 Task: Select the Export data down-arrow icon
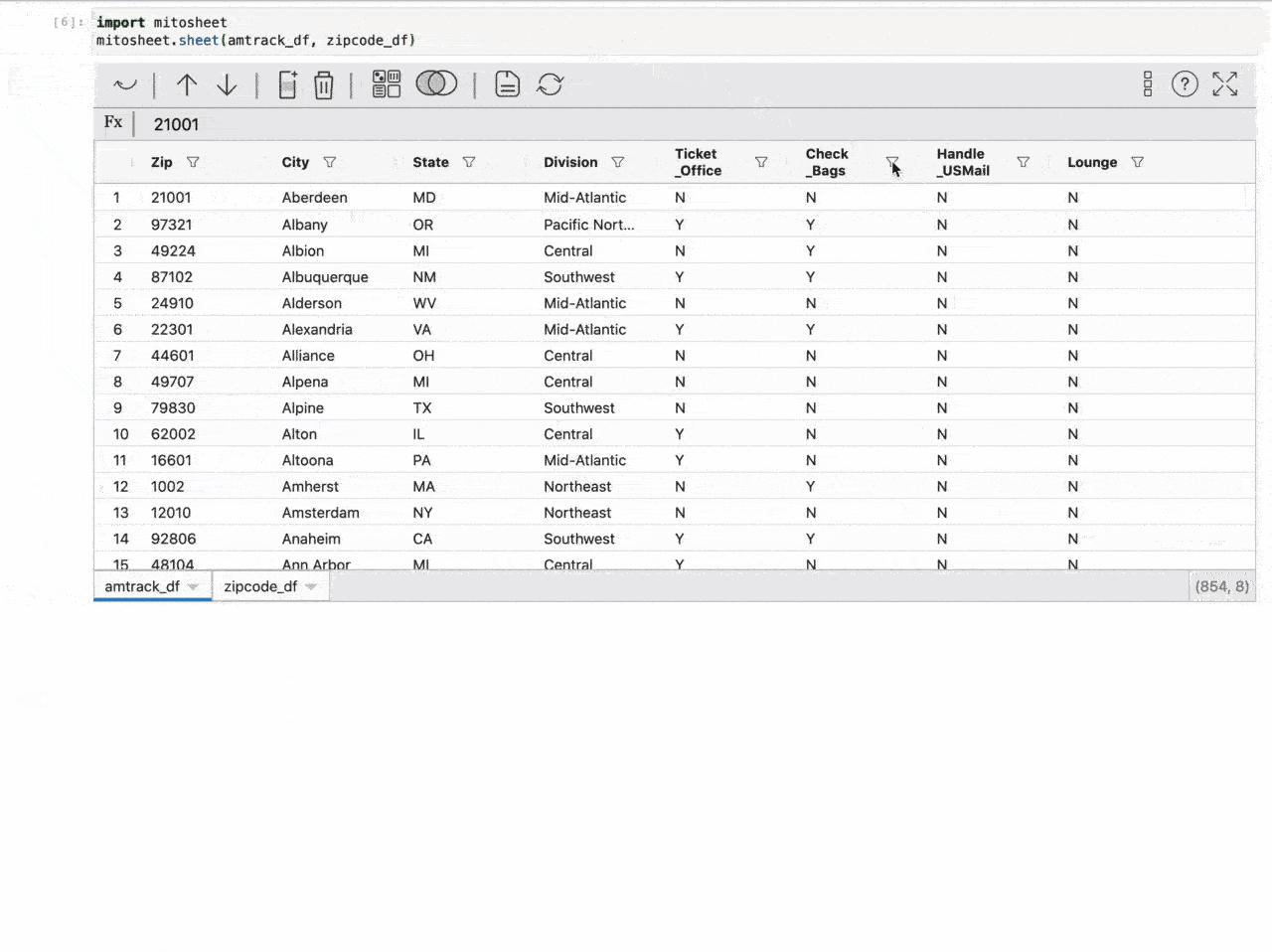227,84
